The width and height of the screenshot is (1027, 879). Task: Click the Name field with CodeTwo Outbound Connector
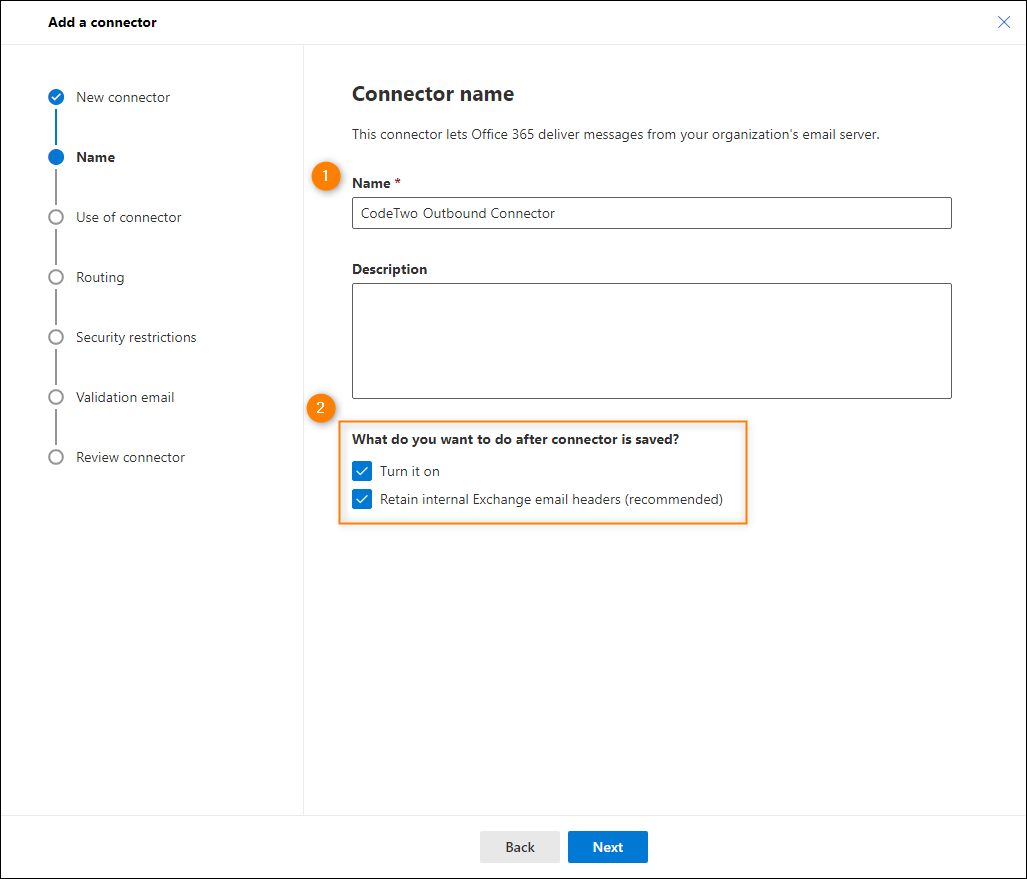pos(652,213)
